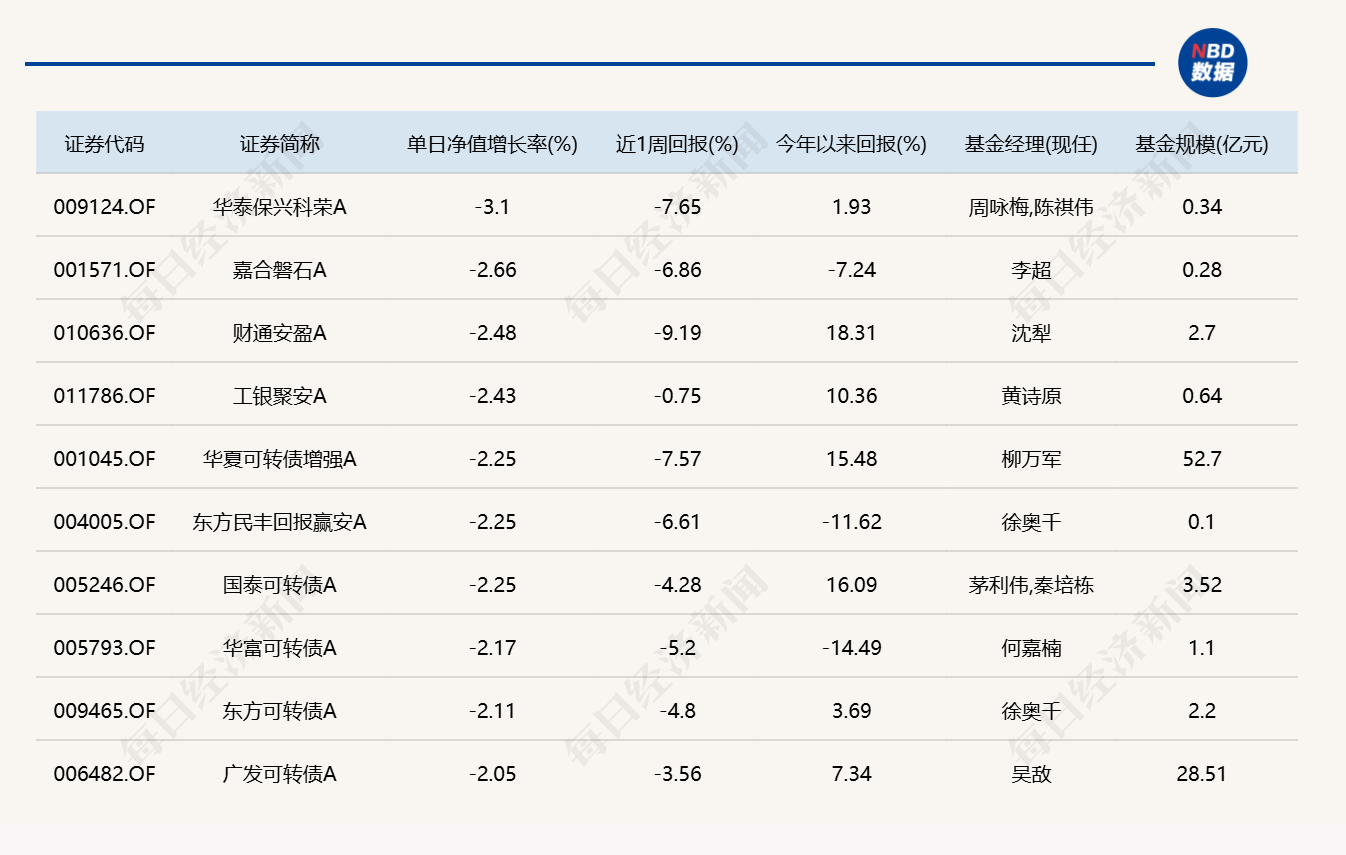Select fund manager 黄诗原
Image resolution: width=1346 pixels, height=855 pixels.
pyautogui.click(x=1031, y=396)
